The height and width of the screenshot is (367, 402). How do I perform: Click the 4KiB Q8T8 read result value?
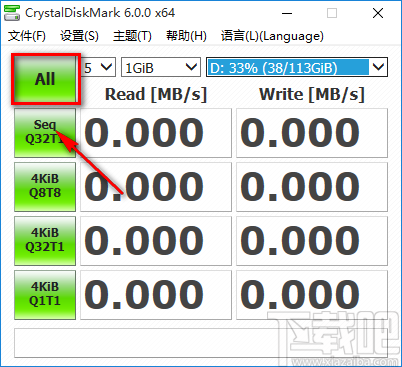pyautogui.click(x=156, y=187)
